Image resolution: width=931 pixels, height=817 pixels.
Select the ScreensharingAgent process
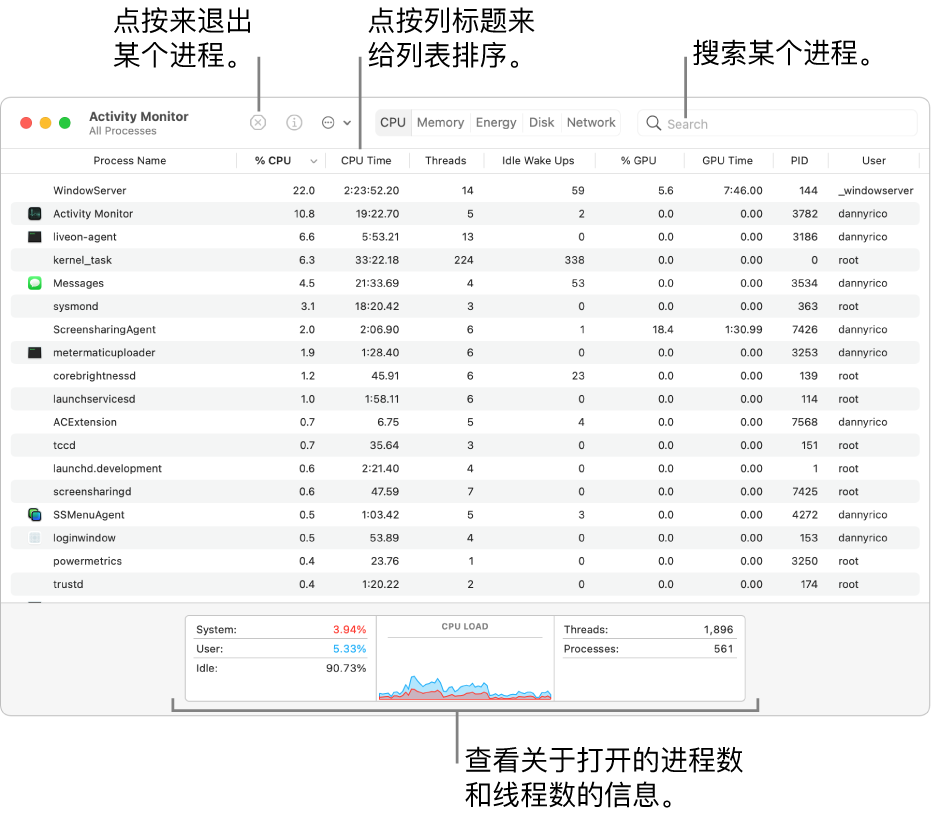465,329
